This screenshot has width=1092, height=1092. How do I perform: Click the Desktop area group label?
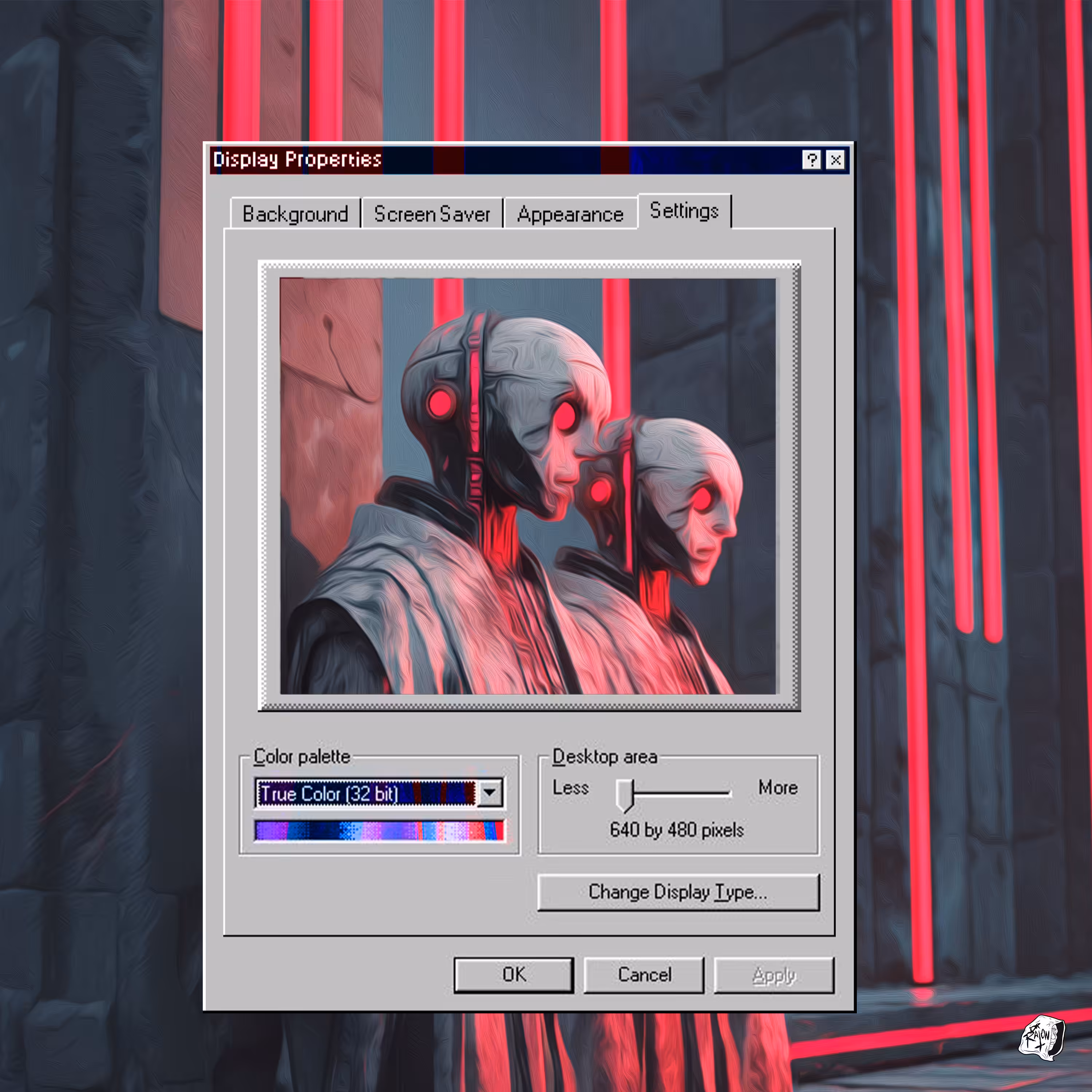(605, 756)
